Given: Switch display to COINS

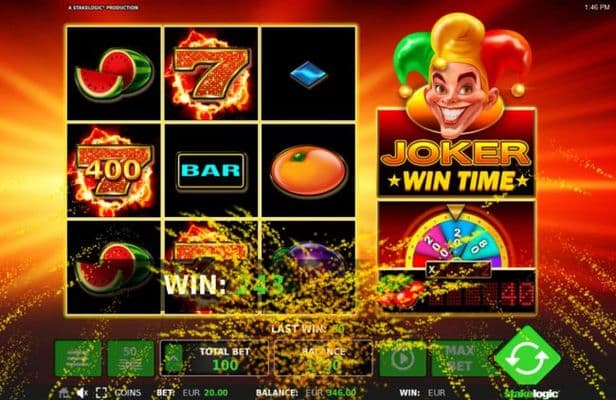Looking at the screenshot, I should [128, 393].
